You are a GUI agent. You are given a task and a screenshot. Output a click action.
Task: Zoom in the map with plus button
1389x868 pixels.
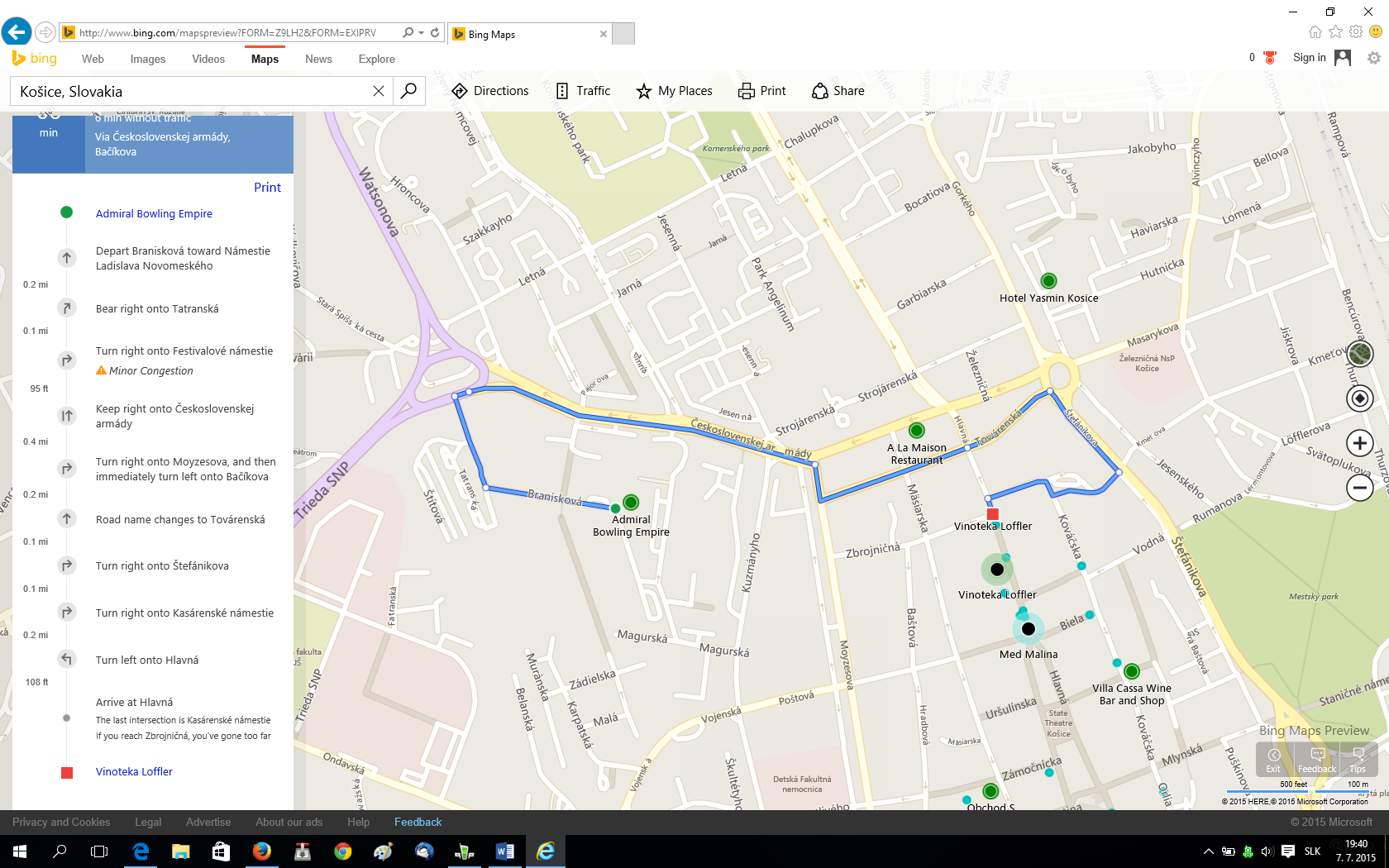click(1360, 443)
